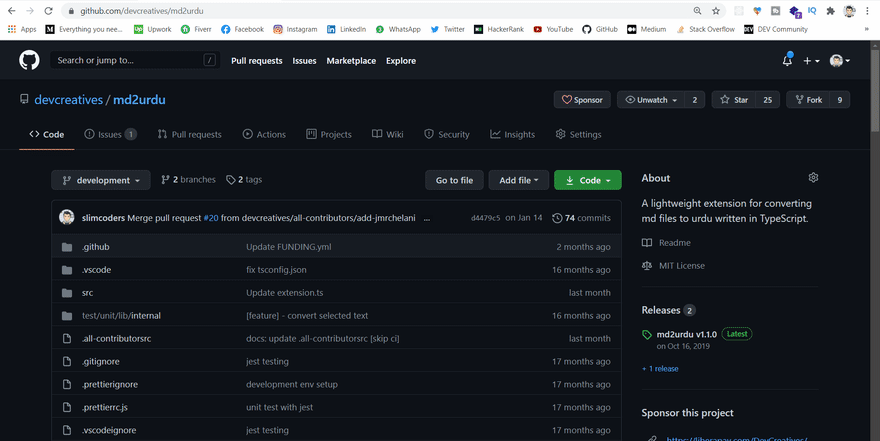The image size is (880, 441).
Task: Click the Go to file button
Action: [454, 180]
